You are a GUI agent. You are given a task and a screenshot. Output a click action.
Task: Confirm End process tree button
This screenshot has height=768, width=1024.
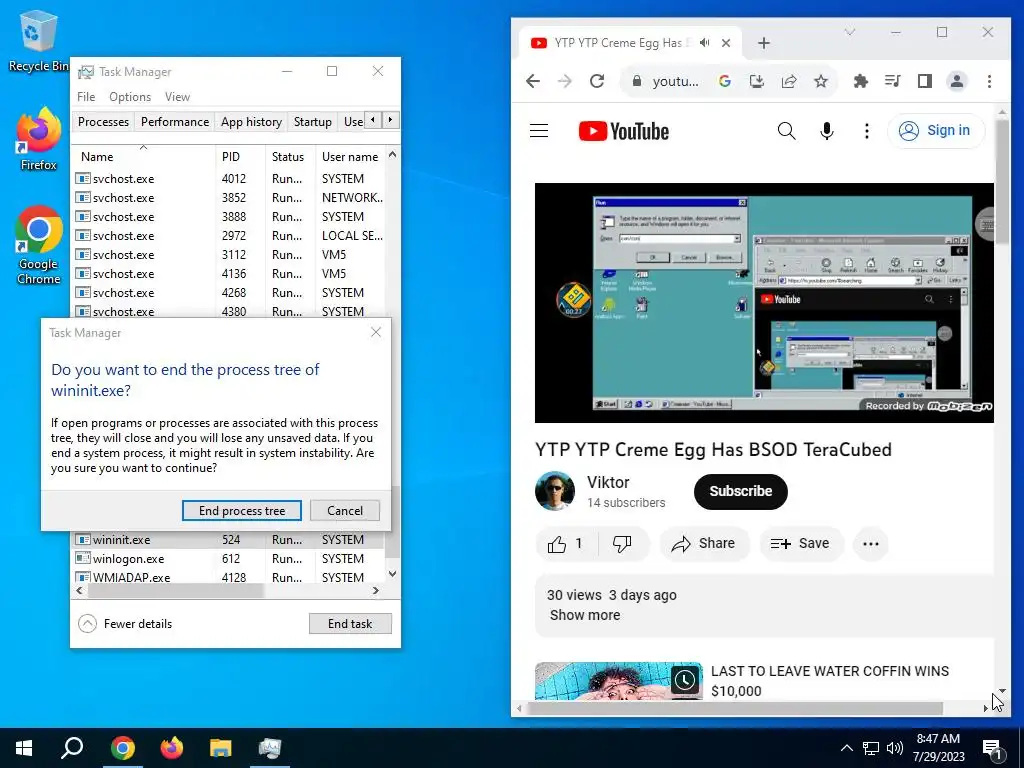[242, 511]
